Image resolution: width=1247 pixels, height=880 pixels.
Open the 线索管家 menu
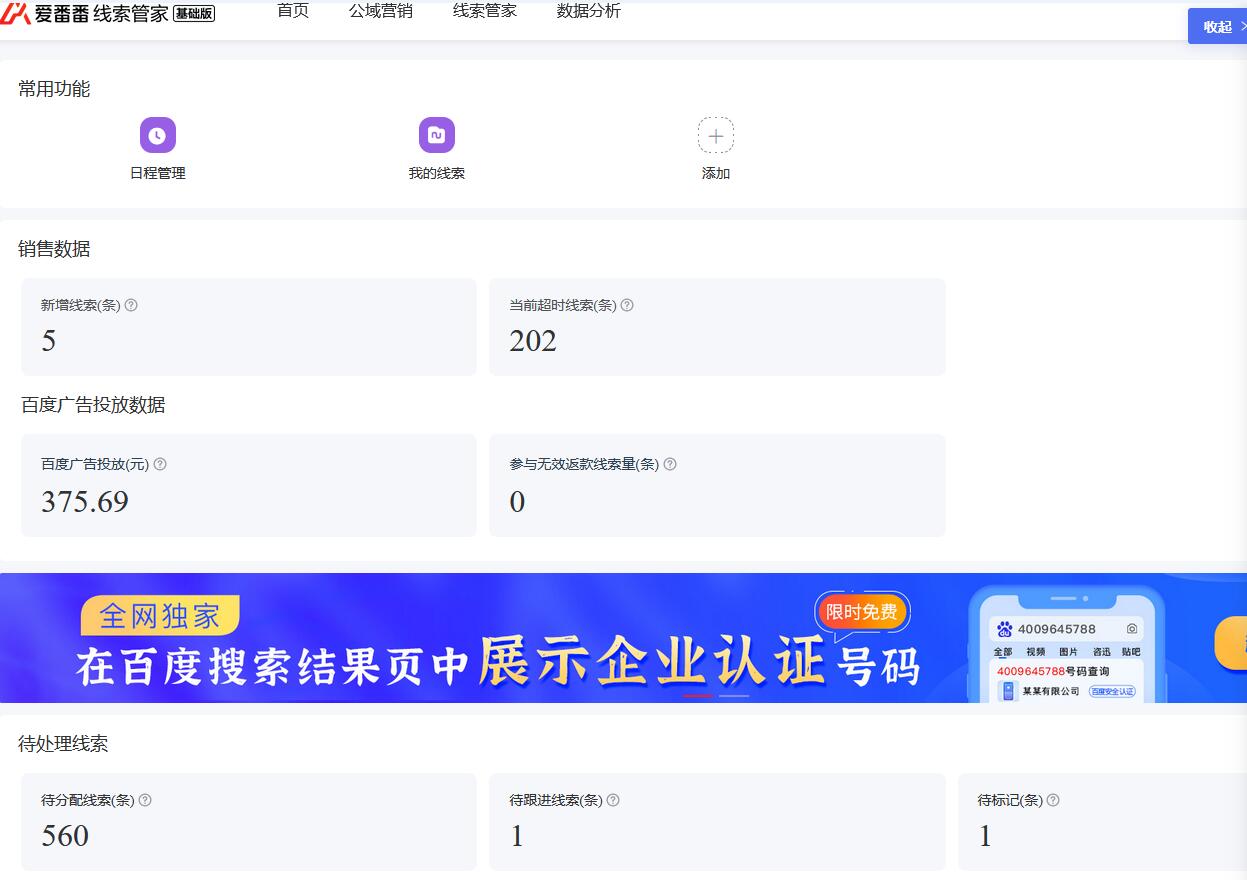(x=485, y=11)
